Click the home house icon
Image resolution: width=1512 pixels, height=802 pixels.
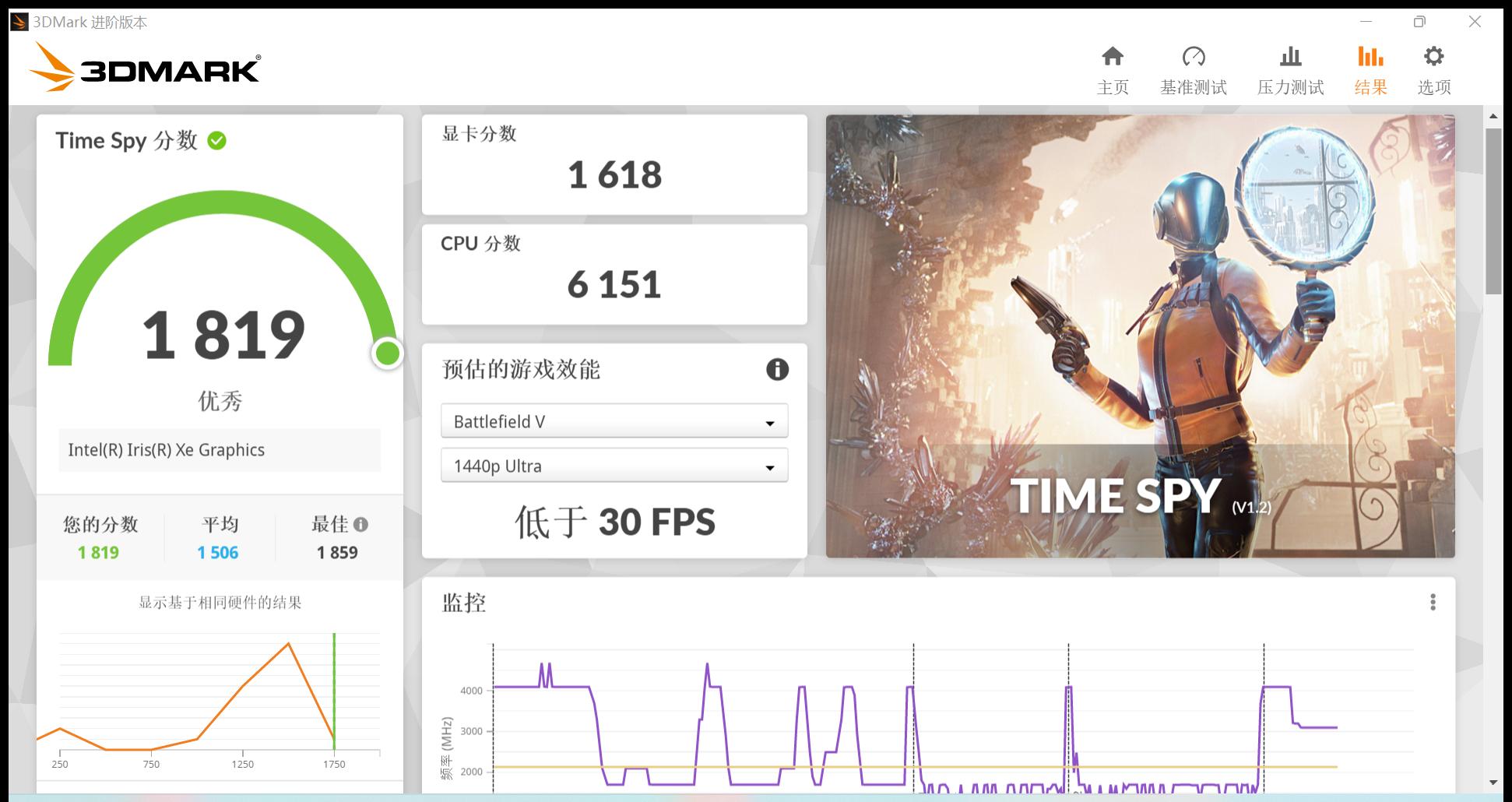click(1113, 56)
